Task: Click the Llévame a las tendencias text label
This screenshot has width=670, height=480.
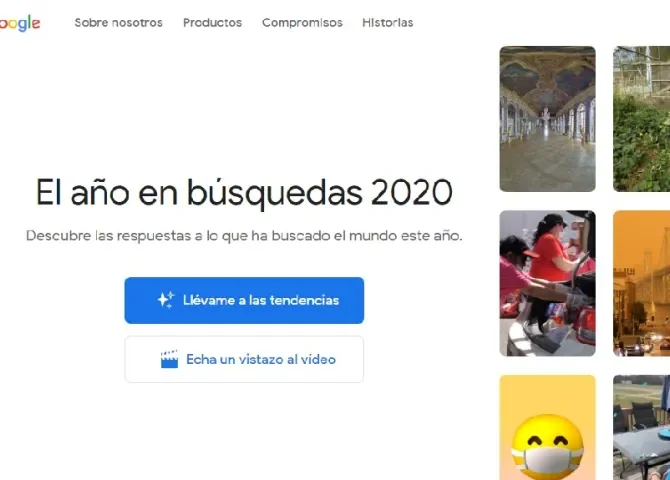Action: (261, 300)
